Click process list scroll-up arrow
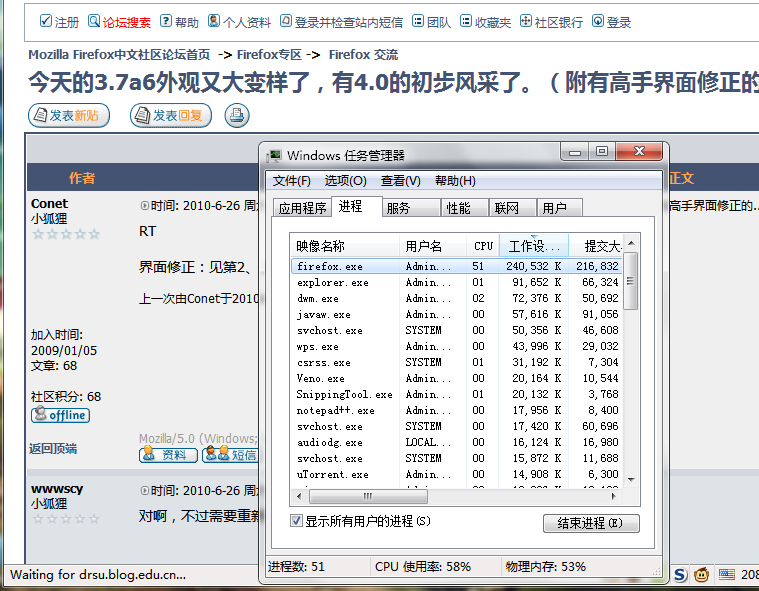This screenshot has width=759, height=591. (631, 243)
